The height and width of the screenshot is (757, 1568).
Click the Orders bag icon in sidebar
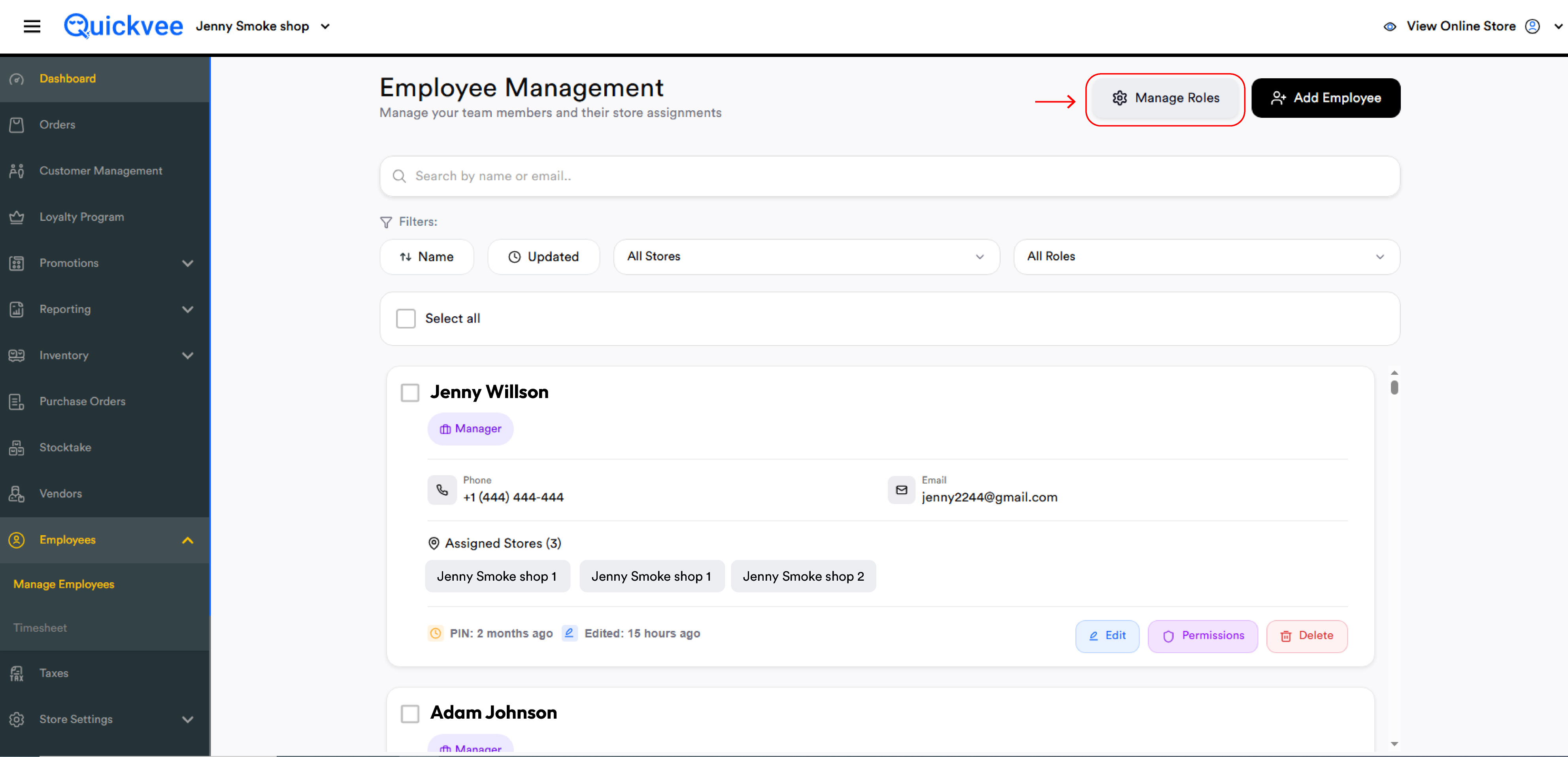coord(17,125)
